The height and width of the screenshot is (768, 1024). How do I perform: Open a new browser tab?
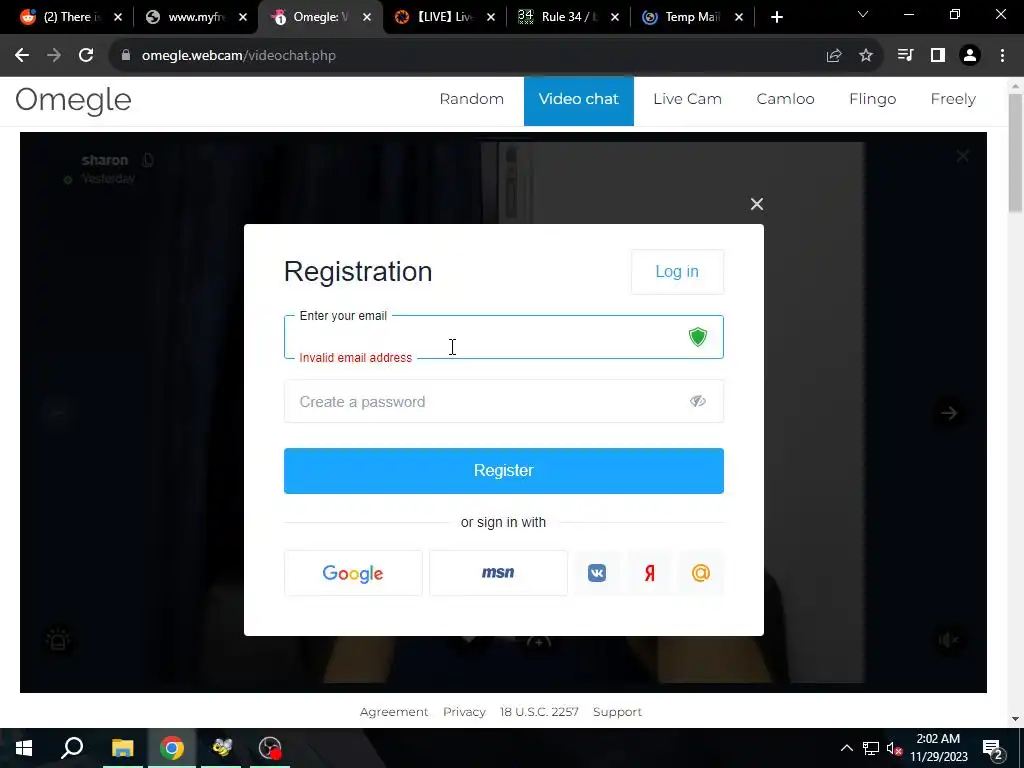click(x=776, y=18)
